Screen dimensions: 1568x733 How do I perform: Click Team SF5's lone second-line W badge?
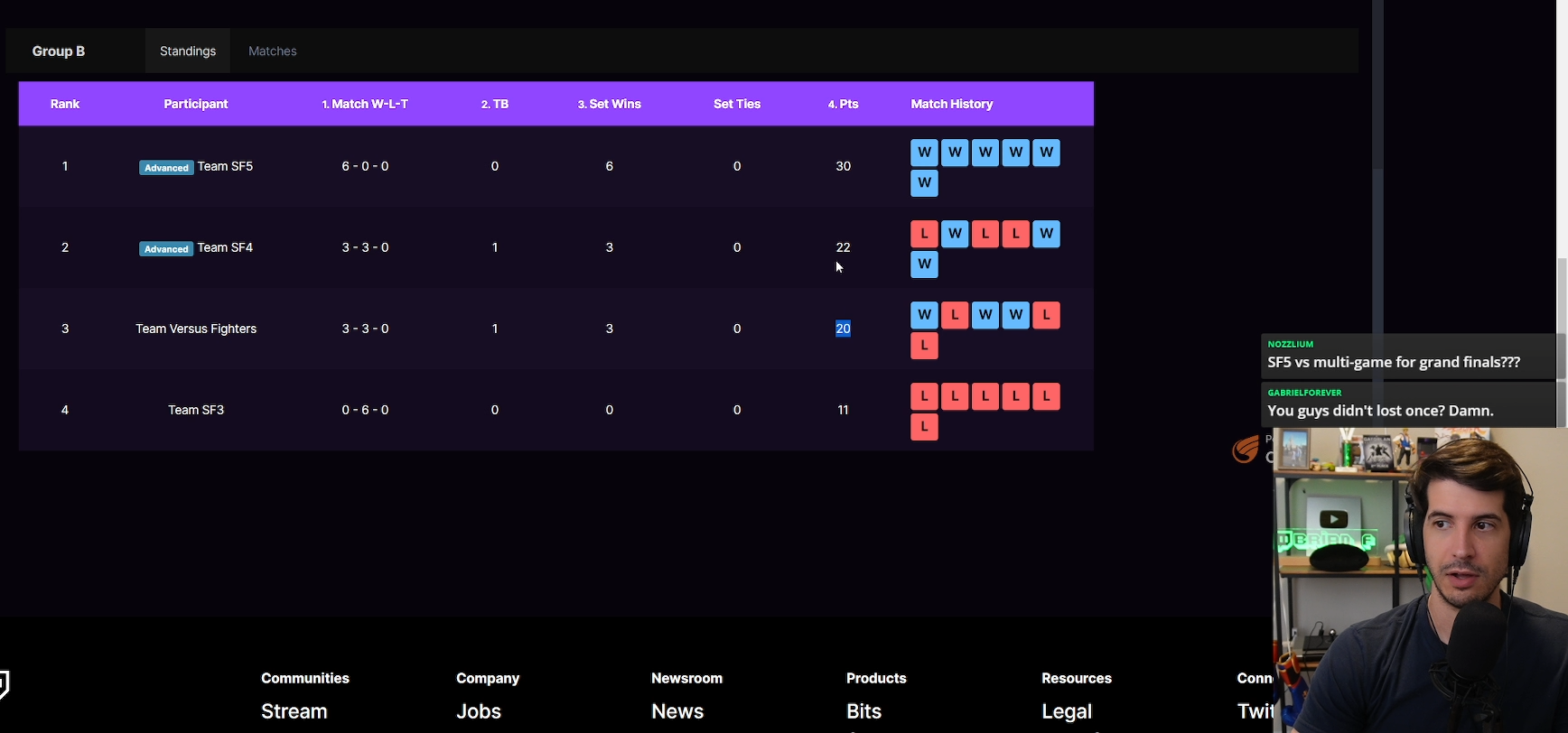[x=924, y=183]
